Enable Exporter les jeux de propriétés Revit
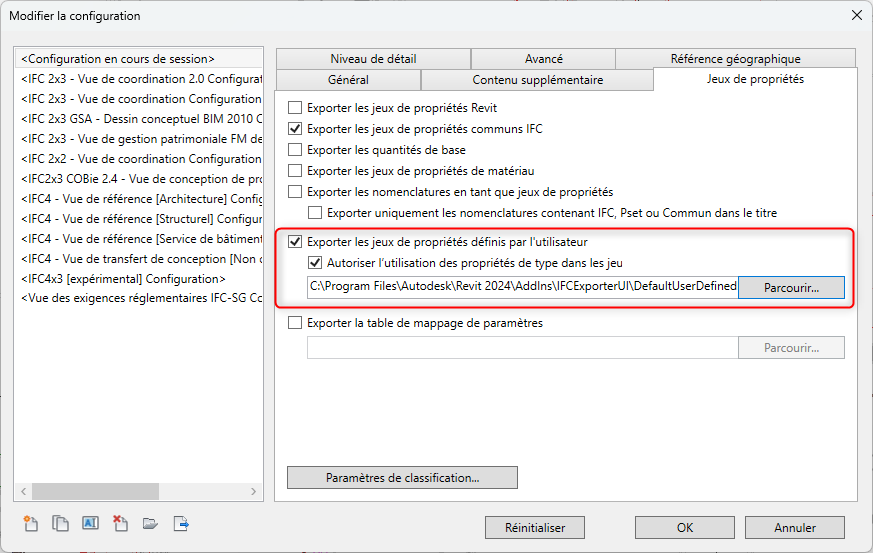873x553 pixels. point(295,108)
